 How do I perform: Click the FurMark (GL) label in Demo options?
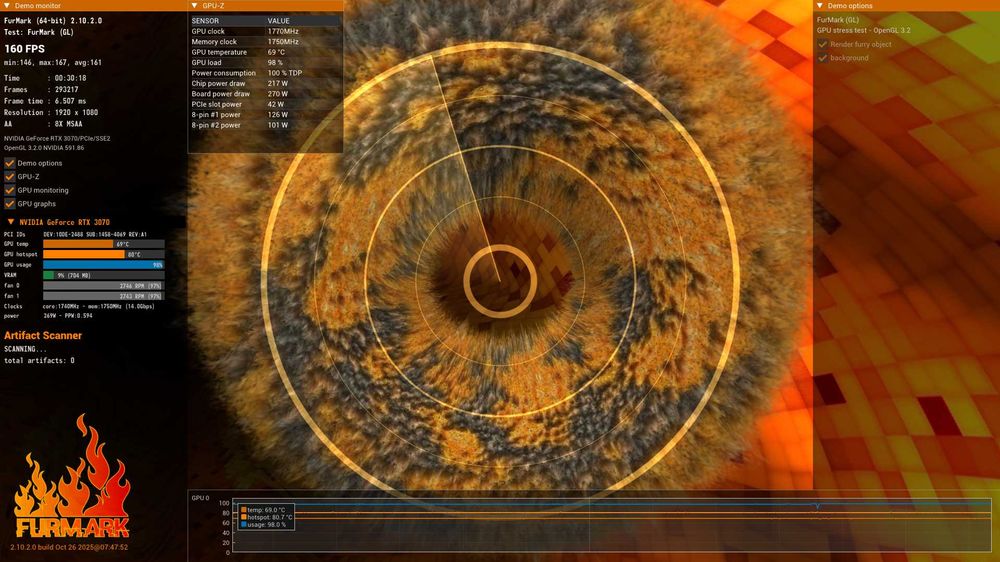(838, 20)
